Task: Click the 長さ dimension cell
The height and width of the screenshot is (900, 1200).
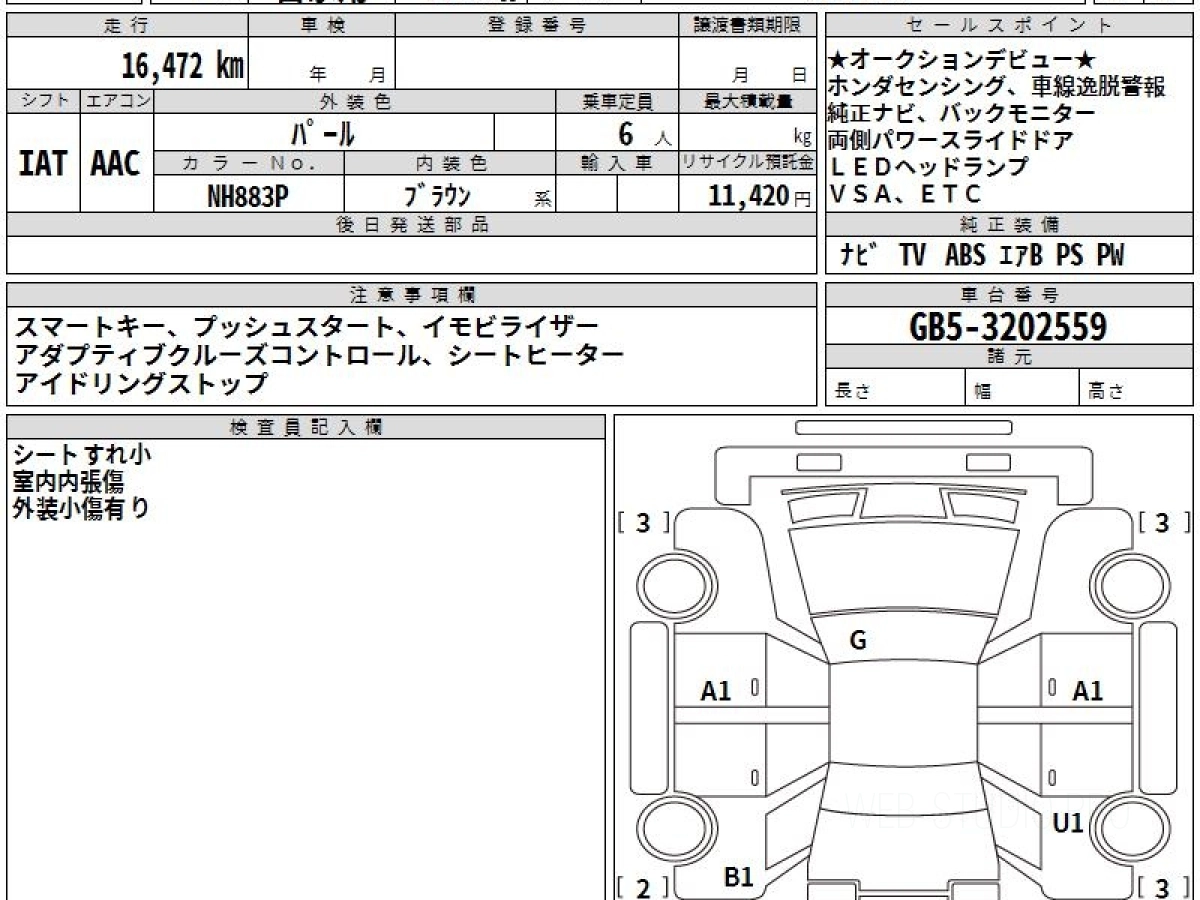Action: coord(896,388)
